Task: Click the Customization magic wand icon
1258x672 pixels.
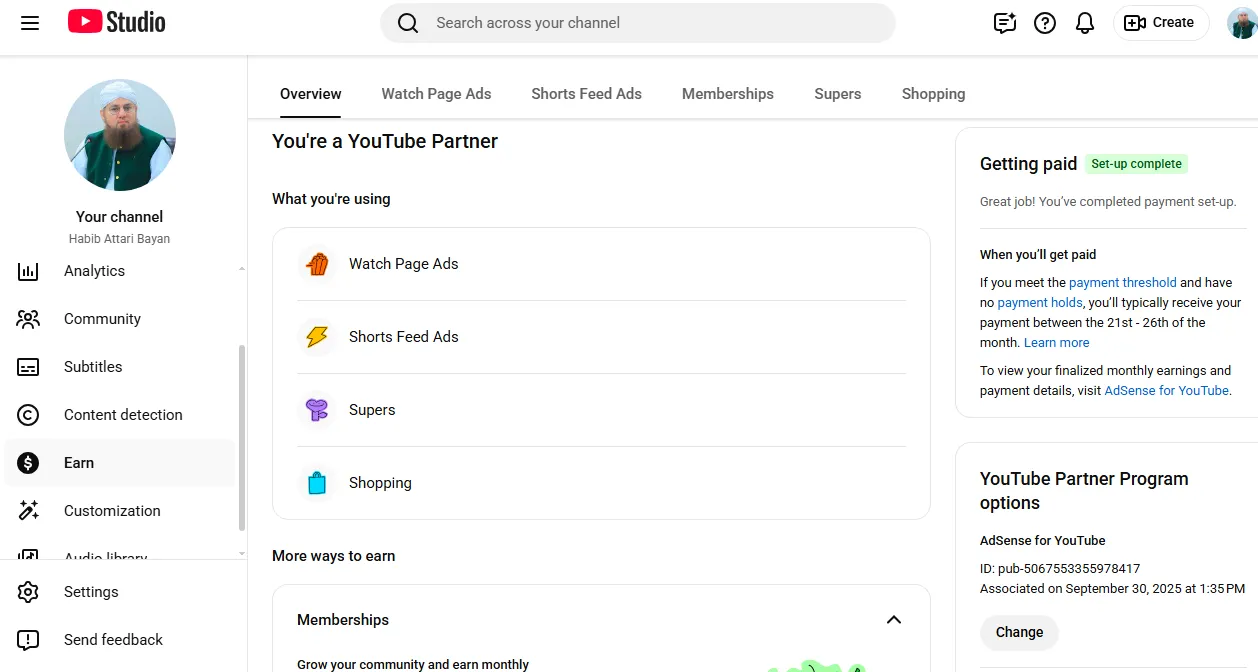Action: (28, 511)
